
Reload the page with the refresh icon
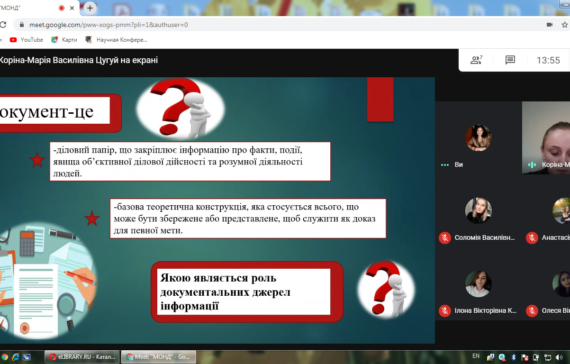(x=3, y=25)
